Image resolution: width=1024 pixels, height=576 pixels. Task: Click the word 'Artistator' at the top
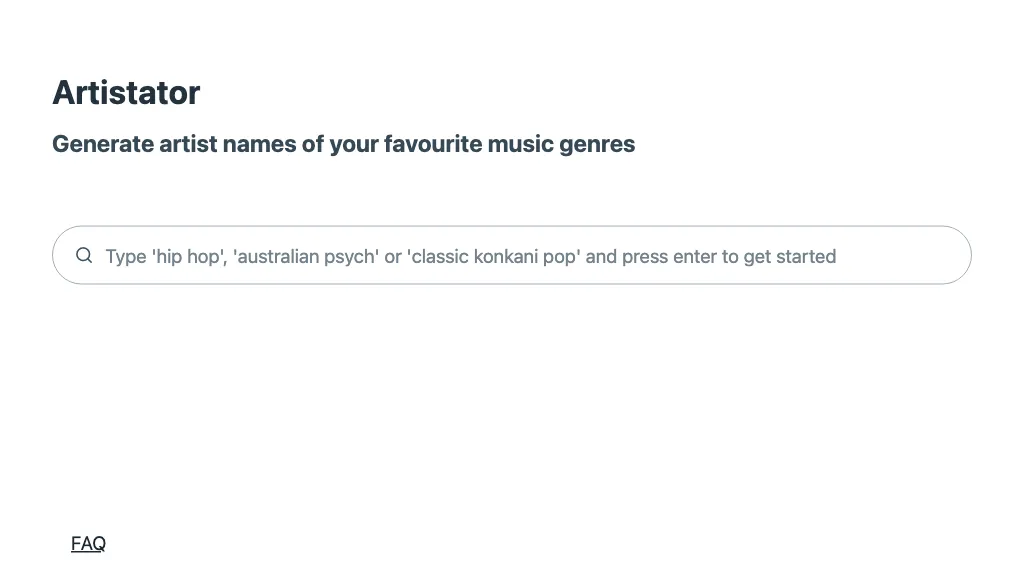tap(126, 93)
